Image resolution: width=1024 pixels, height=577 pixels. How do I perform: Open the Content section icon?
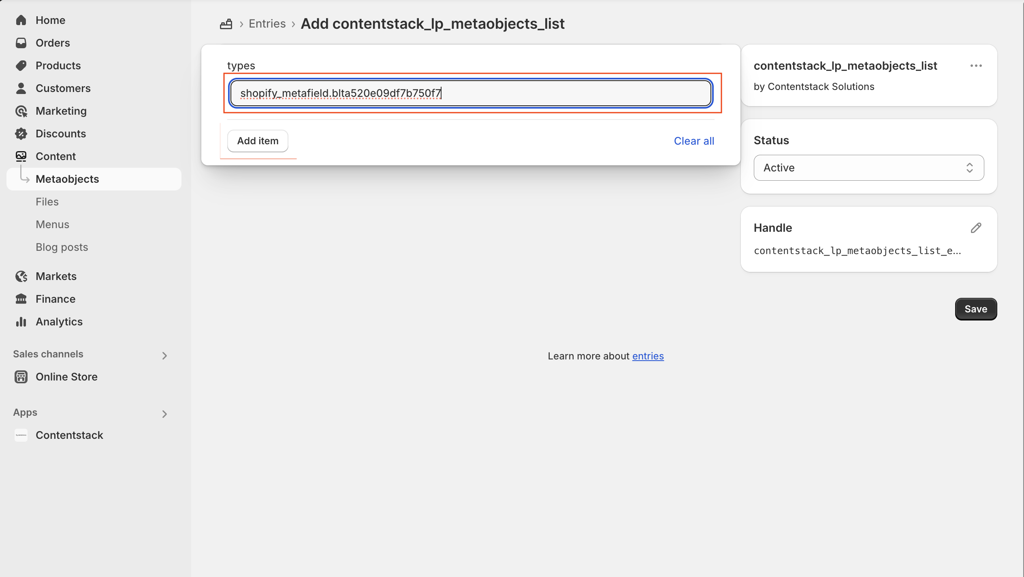19,156
